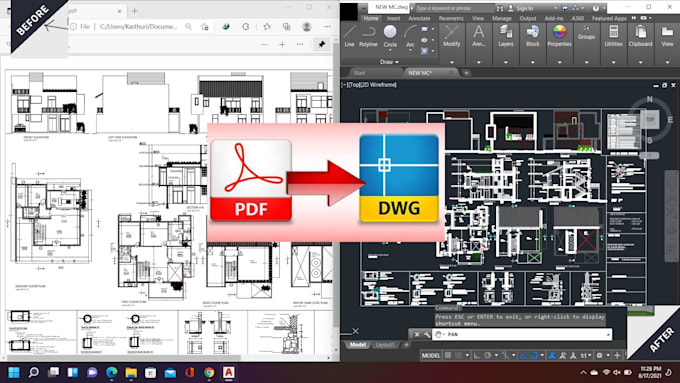
Task: Toggle polar tracking in status bar
Action: coord(487,355)
